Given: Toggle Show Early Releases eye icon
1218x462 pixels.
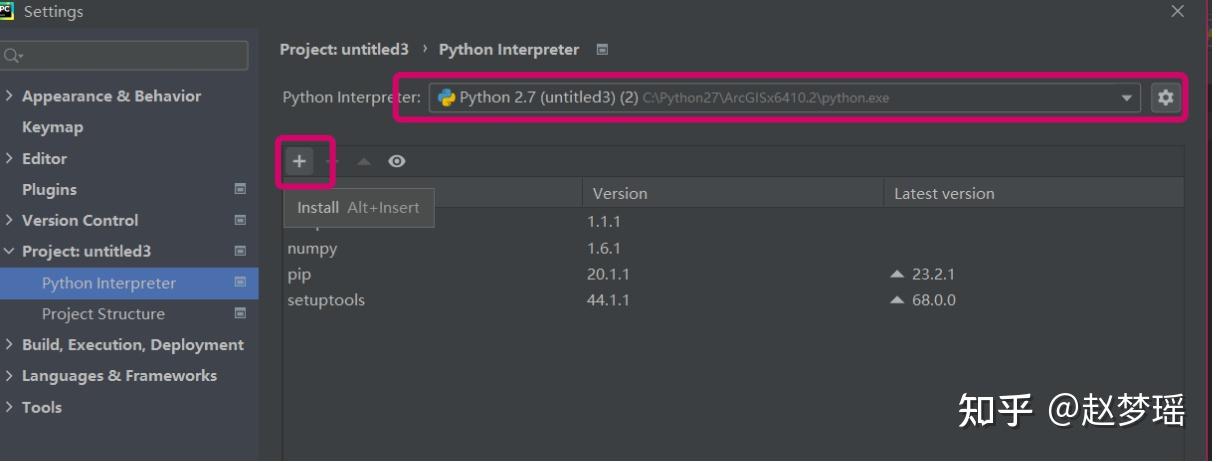Looking at the screenshot, I should (x=397, y=161).
